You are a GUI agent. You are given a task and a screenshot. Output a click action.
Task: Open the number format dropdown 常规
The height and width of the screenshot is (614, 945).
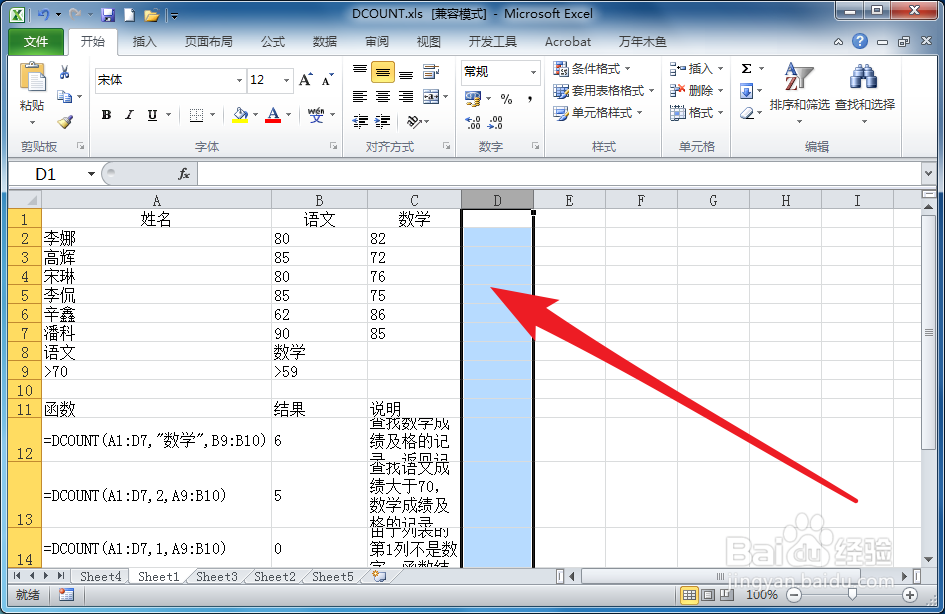click(533, 72)
